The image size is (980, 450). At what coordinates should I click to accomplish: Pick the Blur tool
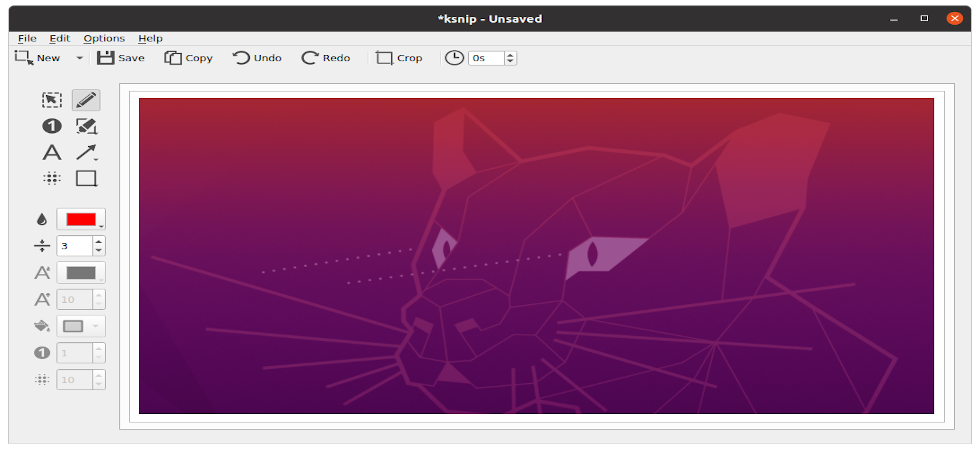point(52,179)
